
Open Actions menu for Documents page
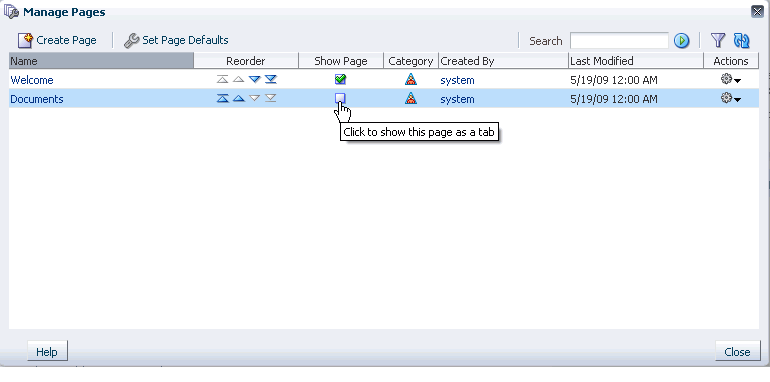pyautogui.click(x=731, y=99)
